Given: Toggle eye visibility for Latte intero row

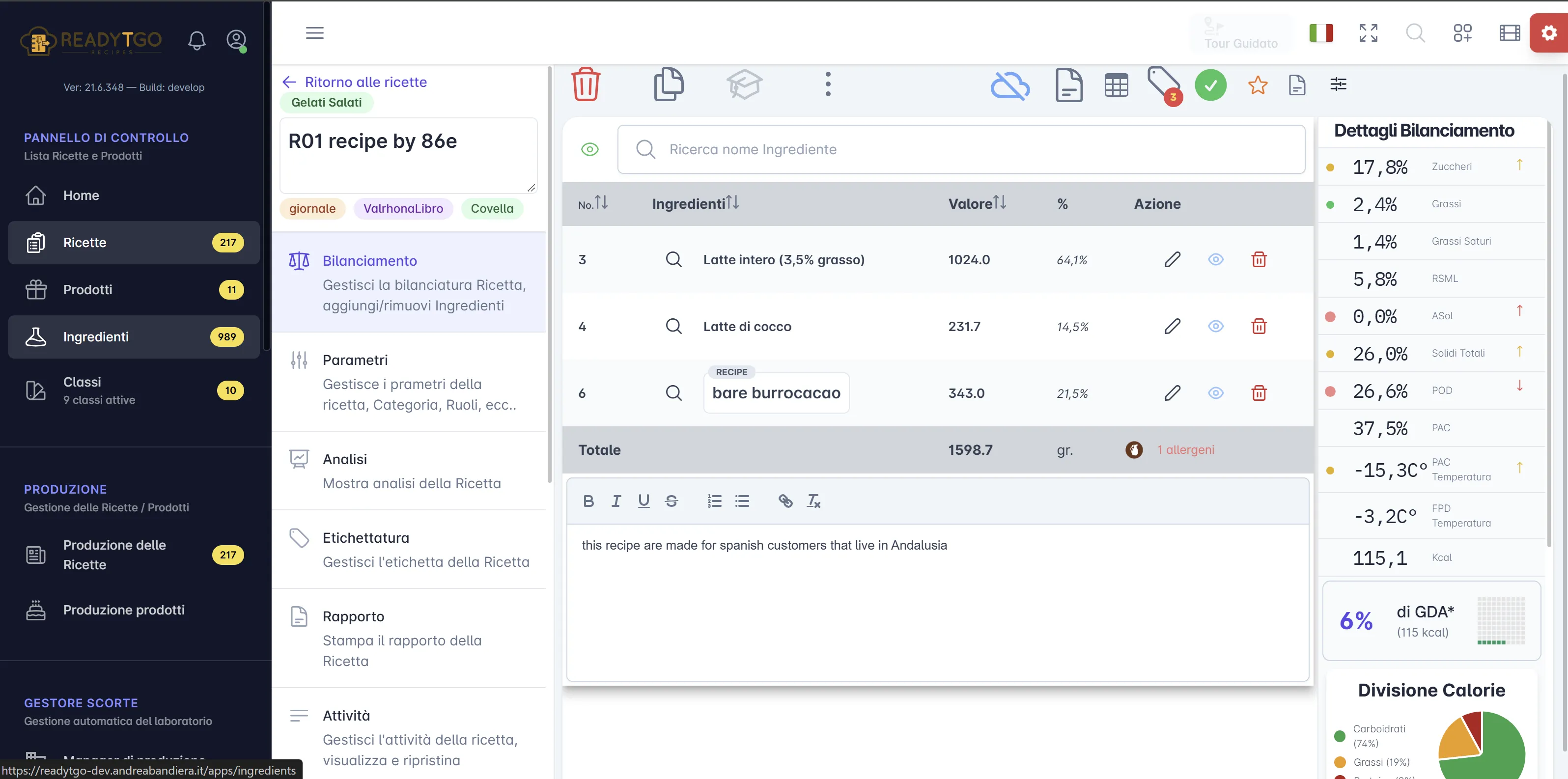Looking at the screenshot, I should (x=1216, y=259).
